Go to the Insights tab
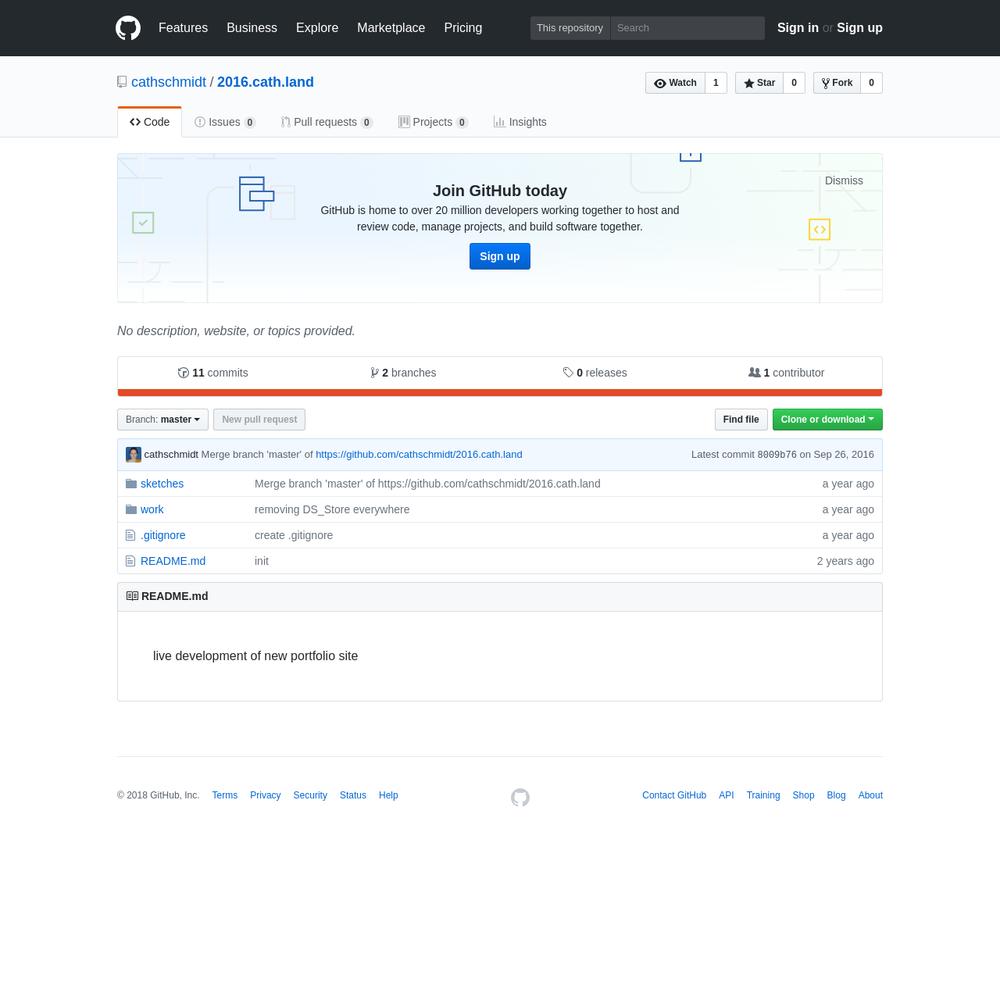The height and width of the screenshot is (1000, 1000). tap(520, 122)
